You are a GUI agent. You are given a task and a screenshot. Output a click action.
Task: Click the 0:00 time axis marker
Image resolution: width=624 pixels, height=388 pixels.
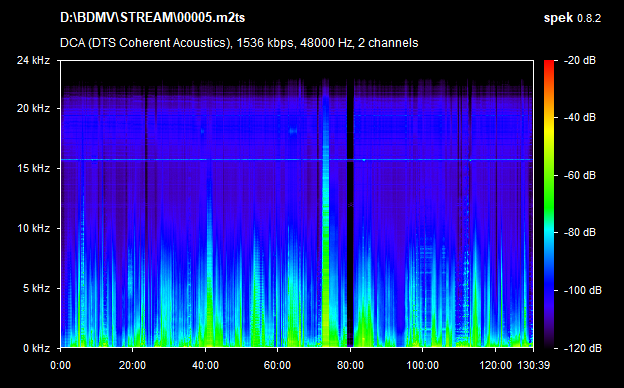pos(60,365)
